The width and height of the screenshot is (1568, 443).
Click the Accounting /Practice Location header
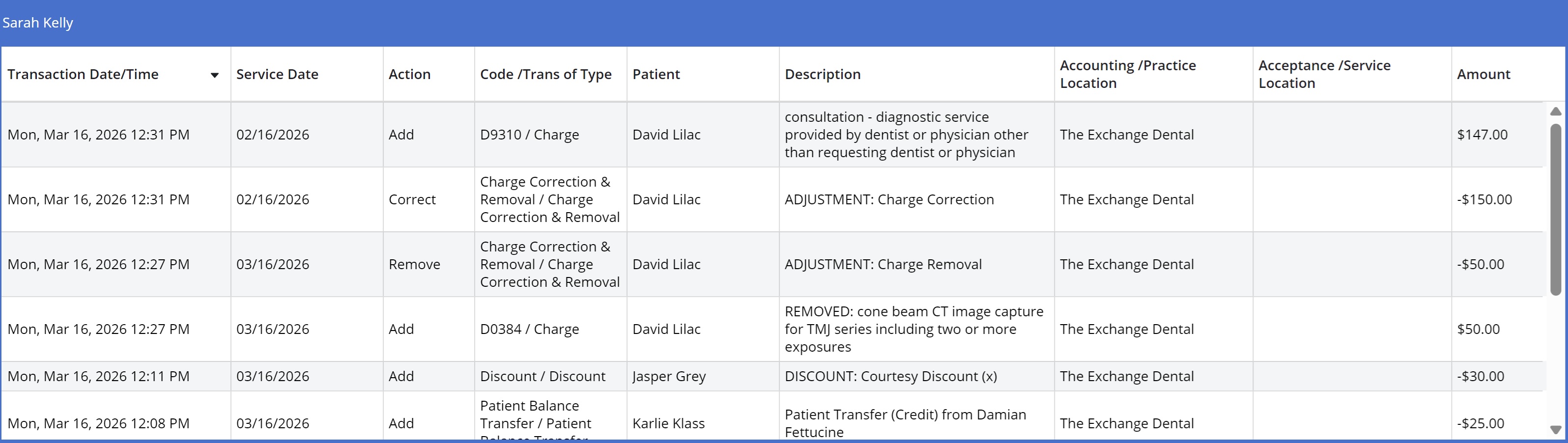click(1127, 74)
